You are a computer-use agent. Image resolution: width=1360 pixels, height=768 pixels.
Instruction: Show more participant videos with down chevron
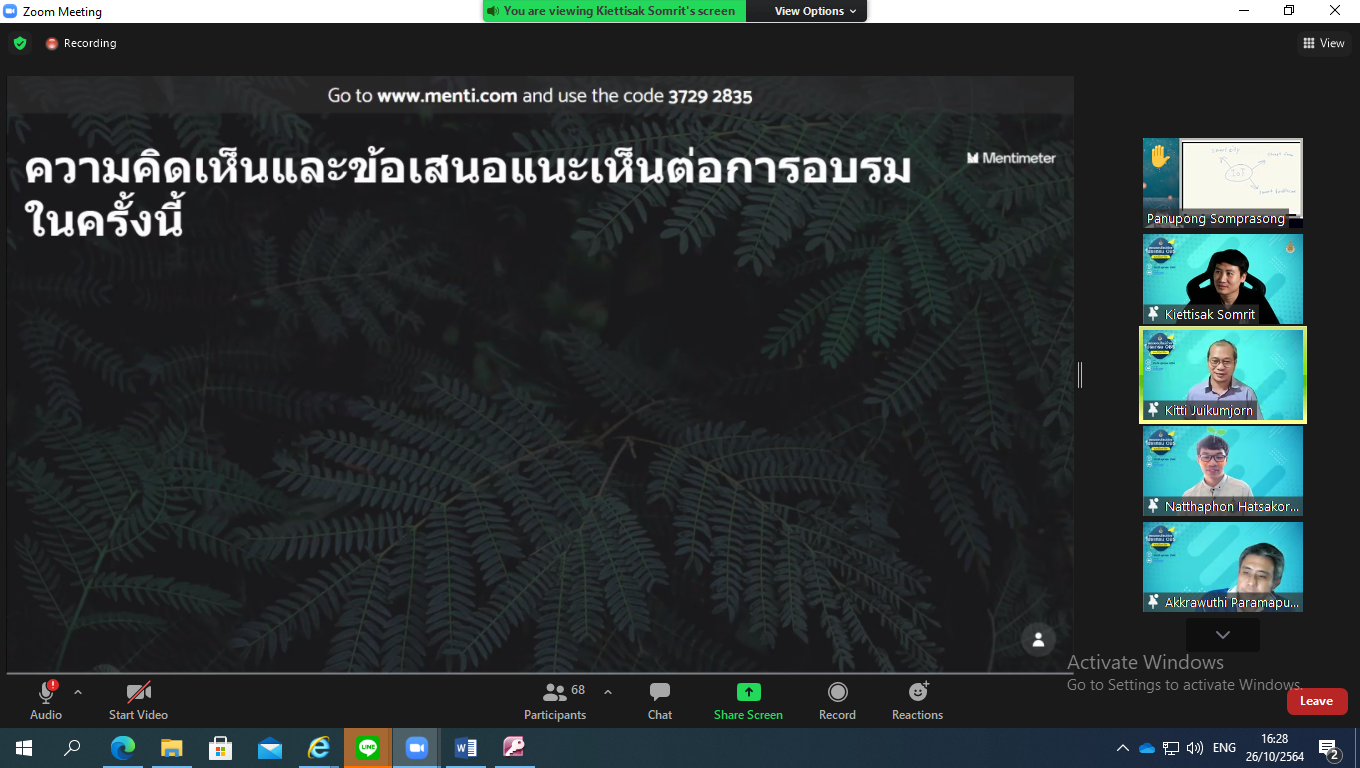1223,635
